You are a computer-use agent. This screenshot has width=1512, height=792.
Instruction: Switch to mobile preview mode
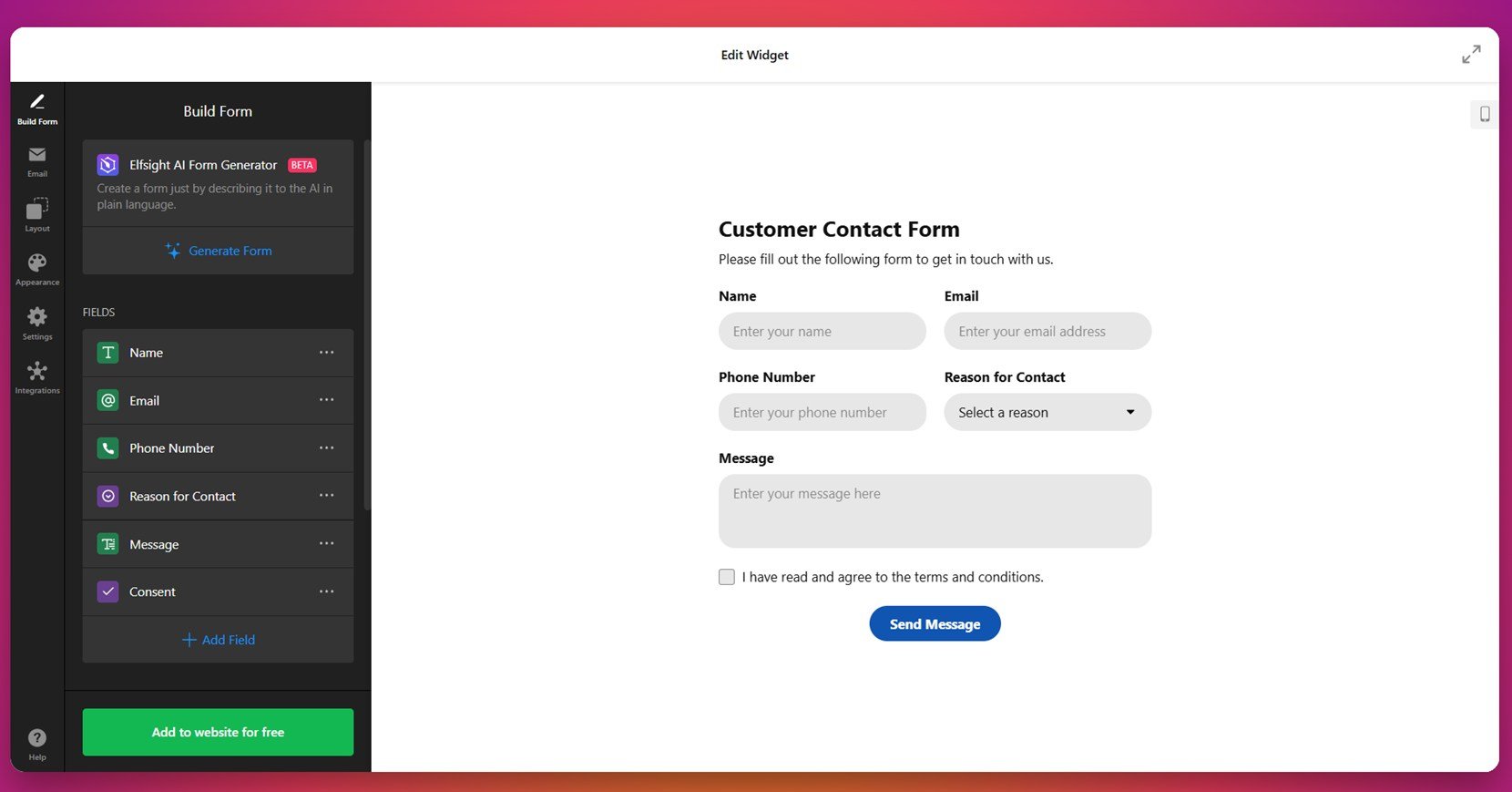coord(1485,114)
